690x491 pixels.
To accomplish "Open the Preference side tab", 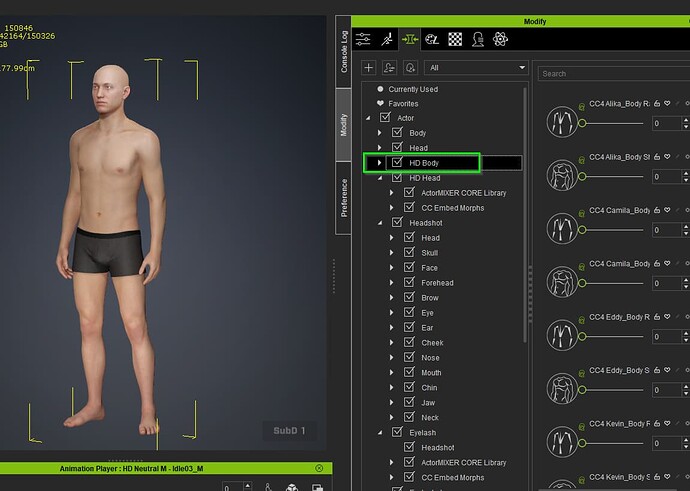I will (345, 198).
